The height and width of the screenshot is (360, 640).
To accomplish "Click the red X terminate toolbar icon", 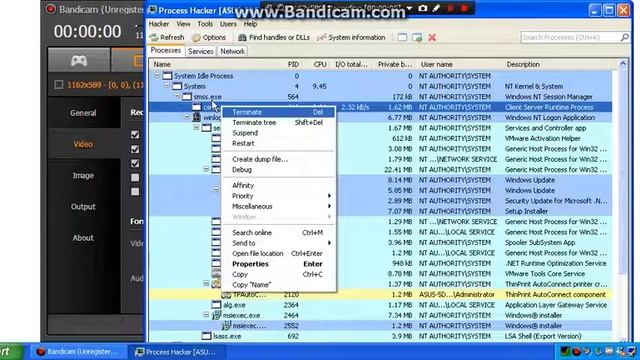I will [432, 38].
